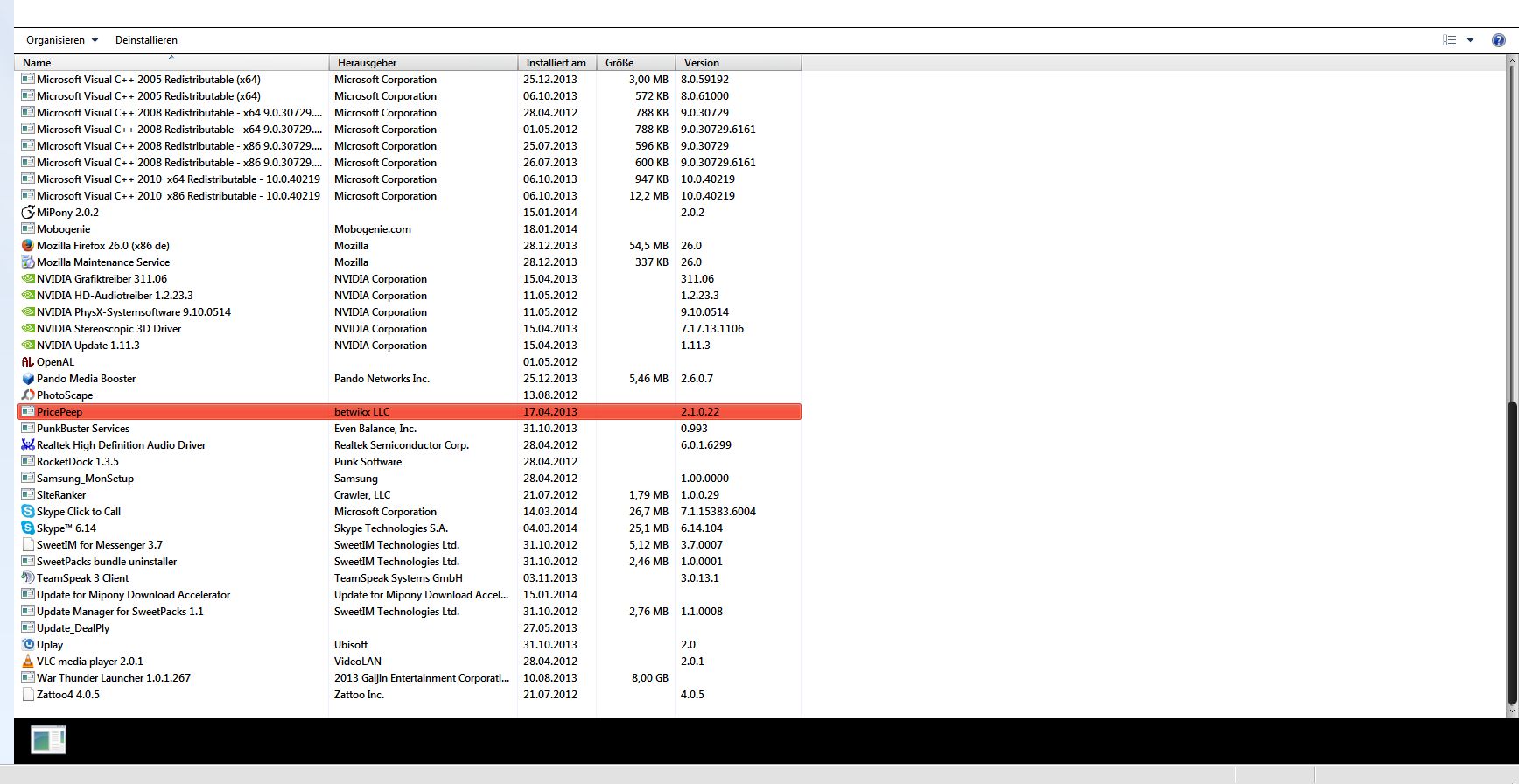Screen dimensions: 1519x784
Task: Click the Uplay icon in list
Action: pyautogui.click(x=28, y=645)
